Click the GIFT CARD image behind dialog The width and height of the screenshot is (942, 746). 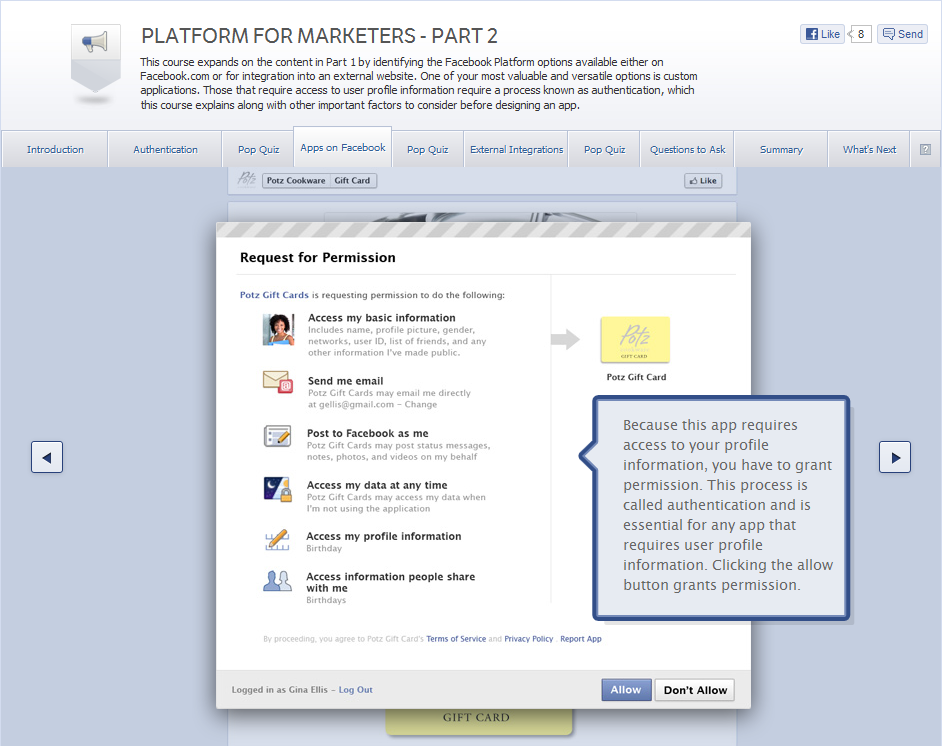click(479, 721)
